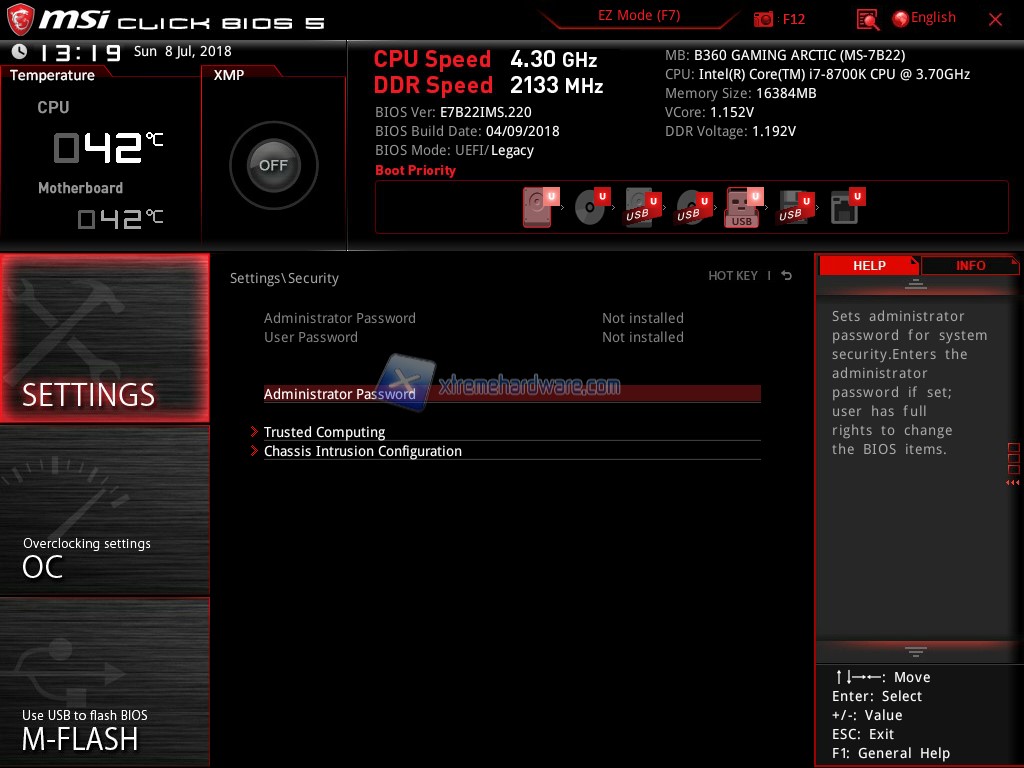Switch to the HELP tab
Viewport: 1024px width, 768px height.
pos(868,265)
